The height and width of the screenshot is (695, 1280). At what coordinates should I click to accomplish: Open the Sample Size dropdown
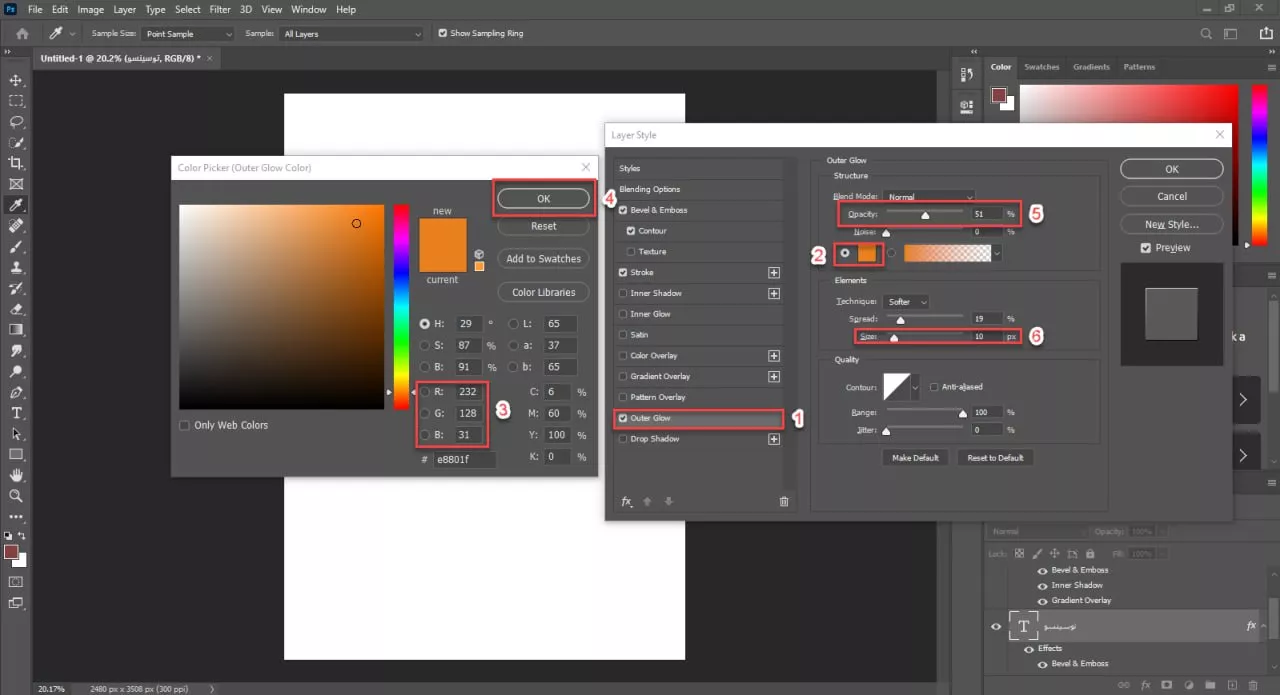(x=189, y=33)
